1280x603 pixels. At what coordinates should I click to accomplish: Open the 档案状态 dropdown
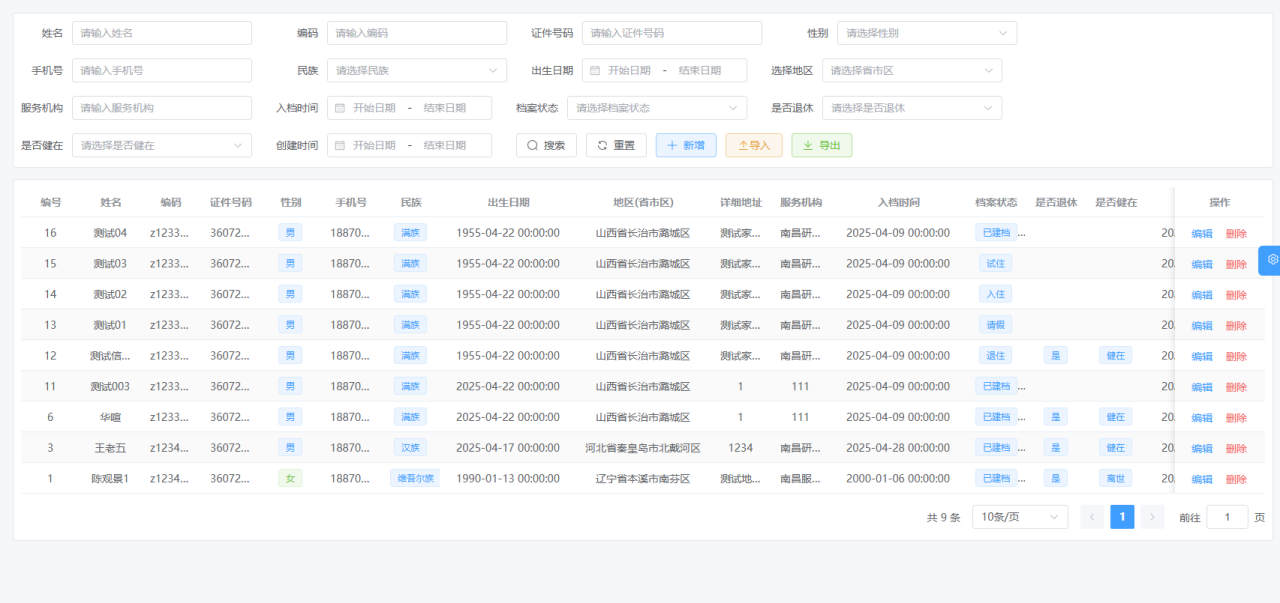tap(657, 108)
